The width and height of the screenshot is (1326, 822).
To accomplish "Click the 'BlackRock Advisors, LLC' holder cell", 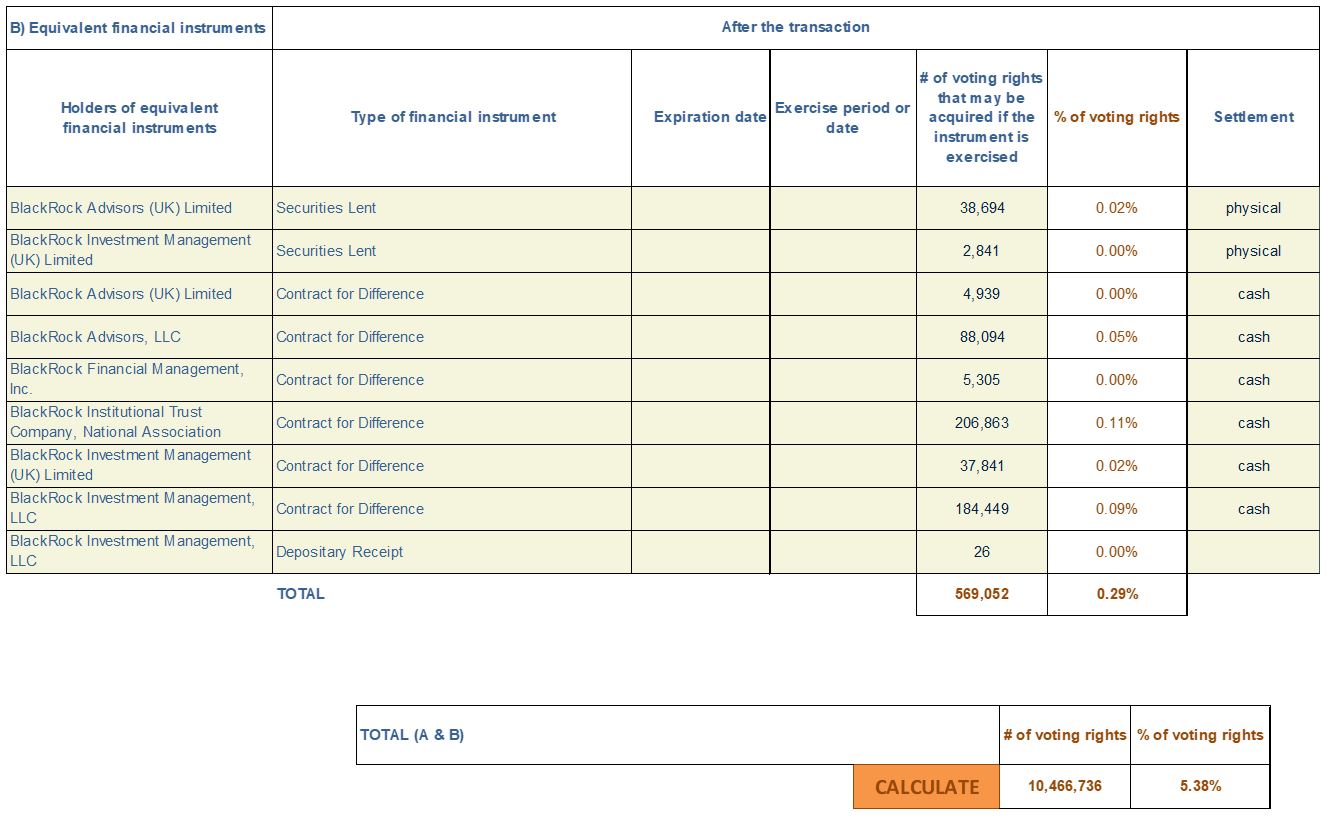I will tap(139, 337).
